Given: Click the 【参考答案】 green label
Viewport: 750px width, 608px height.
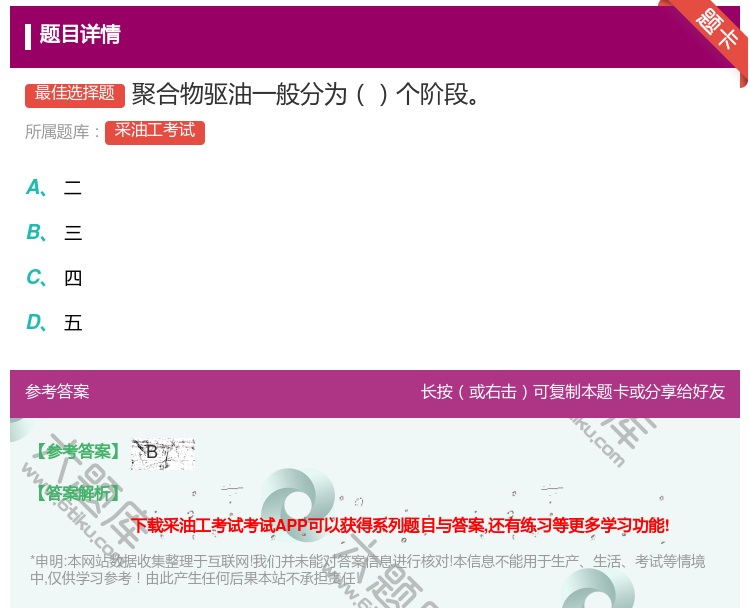Looking at the screenshot, I should [x=78, y=452].
